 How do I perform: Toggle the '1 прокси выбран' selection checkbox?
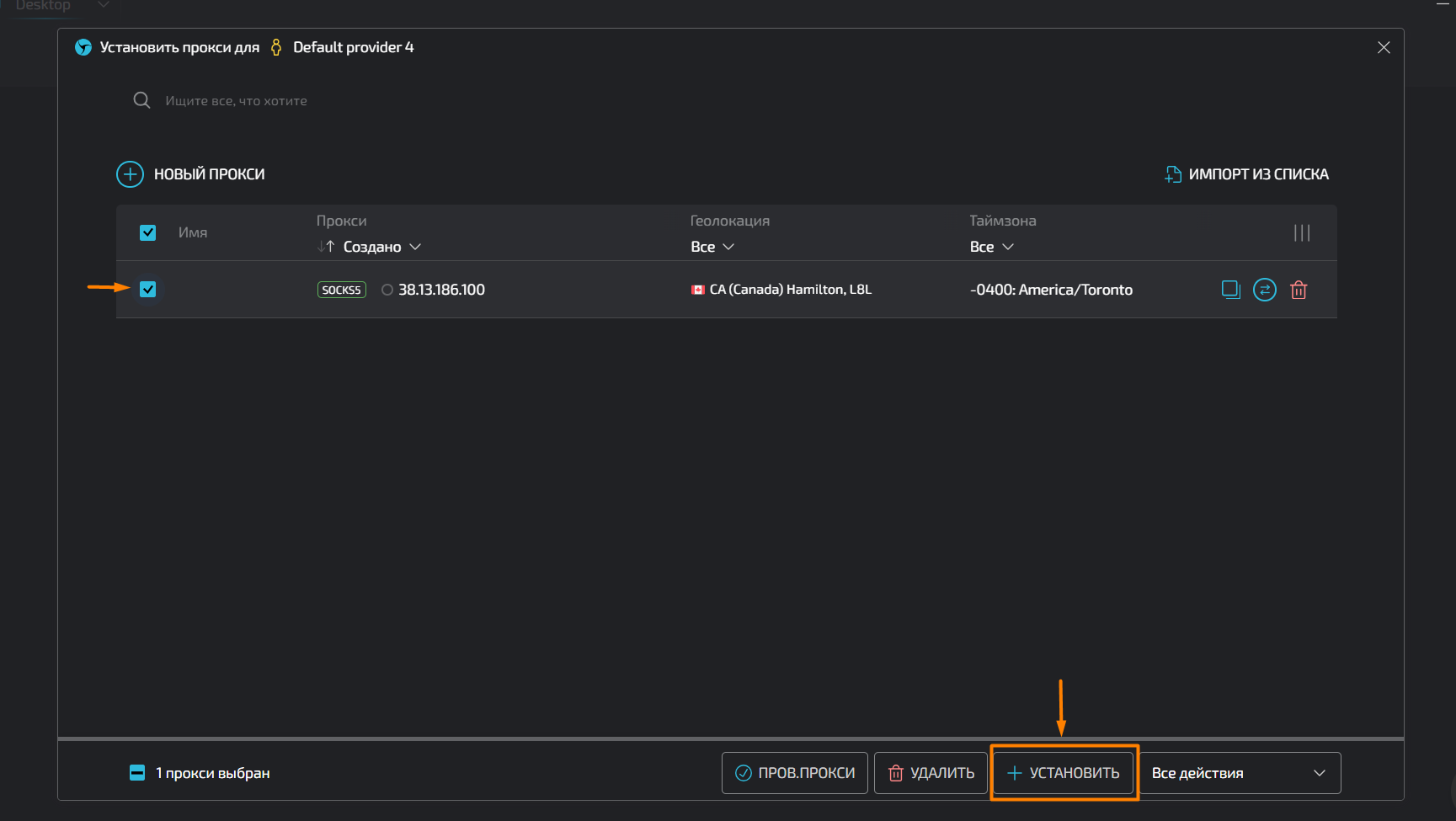click(137, 773)
